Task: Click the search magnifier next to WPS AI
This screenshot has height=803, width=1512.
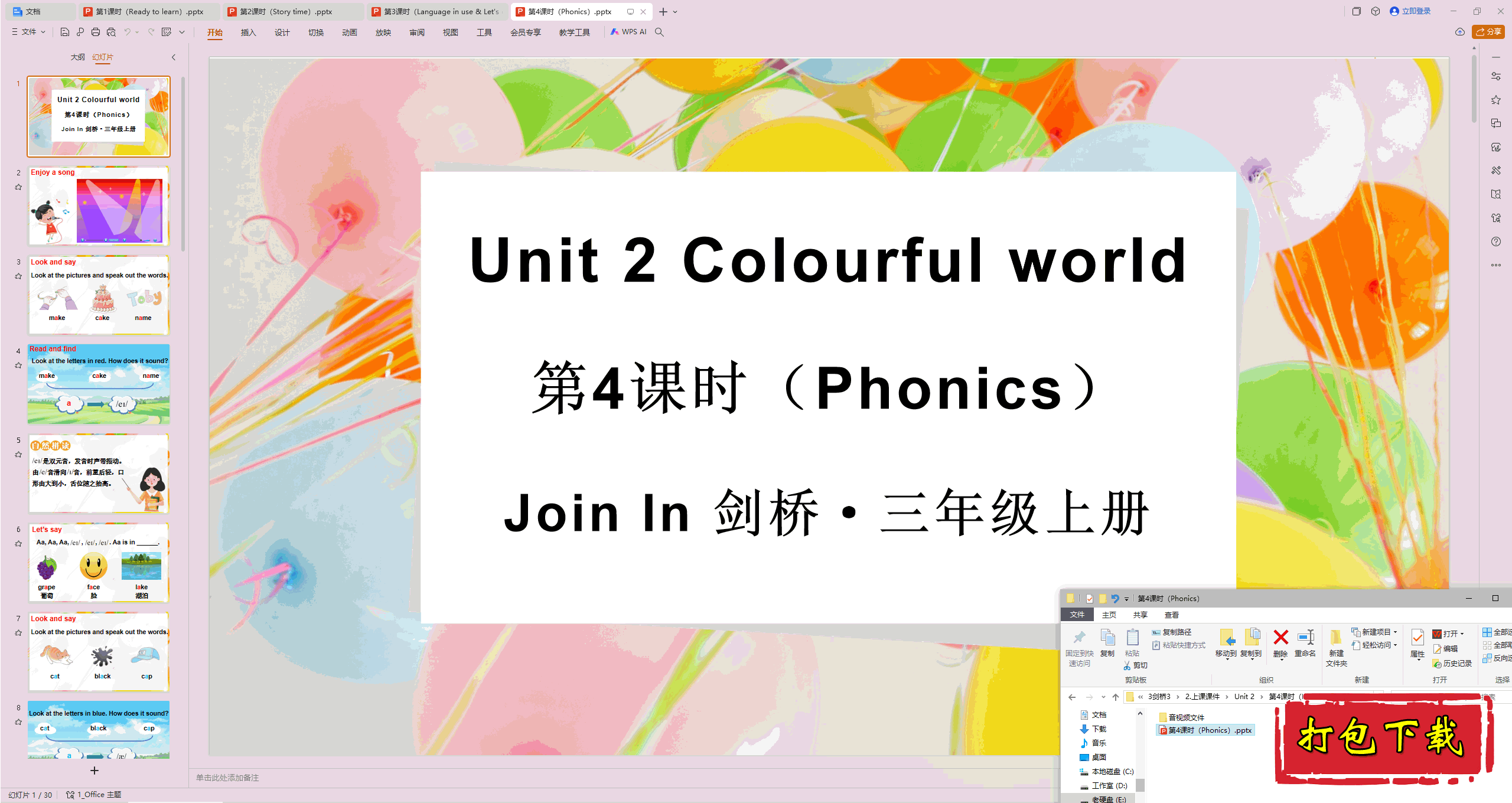Action: (x=660, y=32)
